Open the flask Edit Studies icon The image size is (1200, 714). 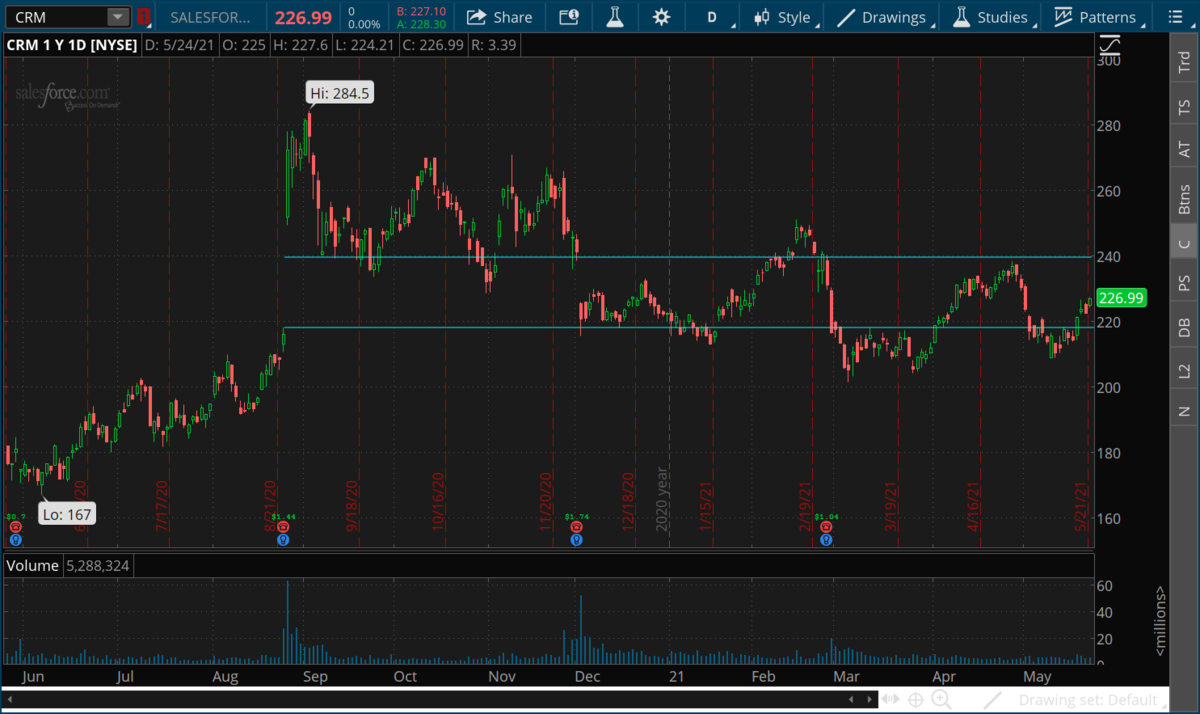(x=614, y=17)
